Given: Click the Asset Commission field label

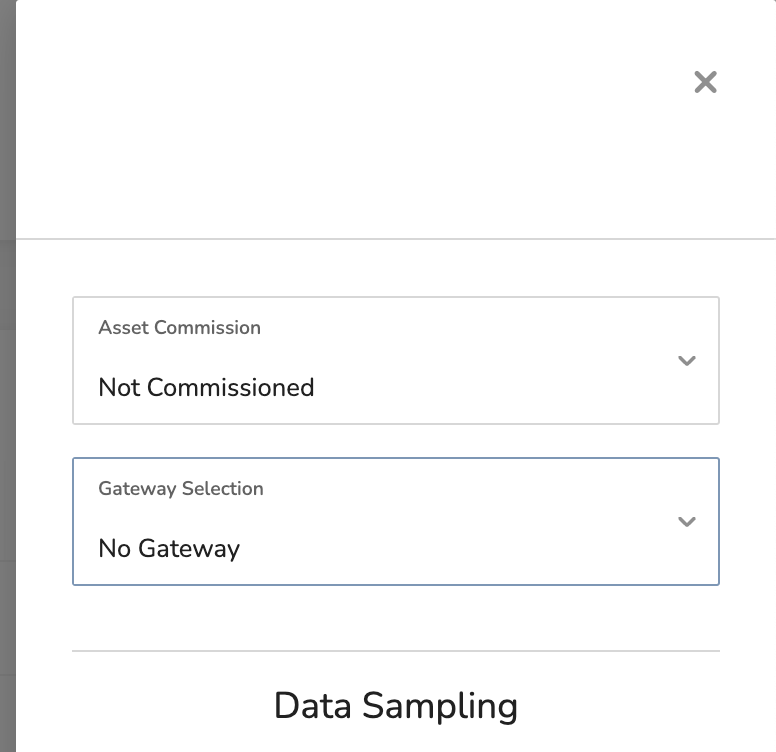Looking at the screenshot, I should click(x=179, y=328).
